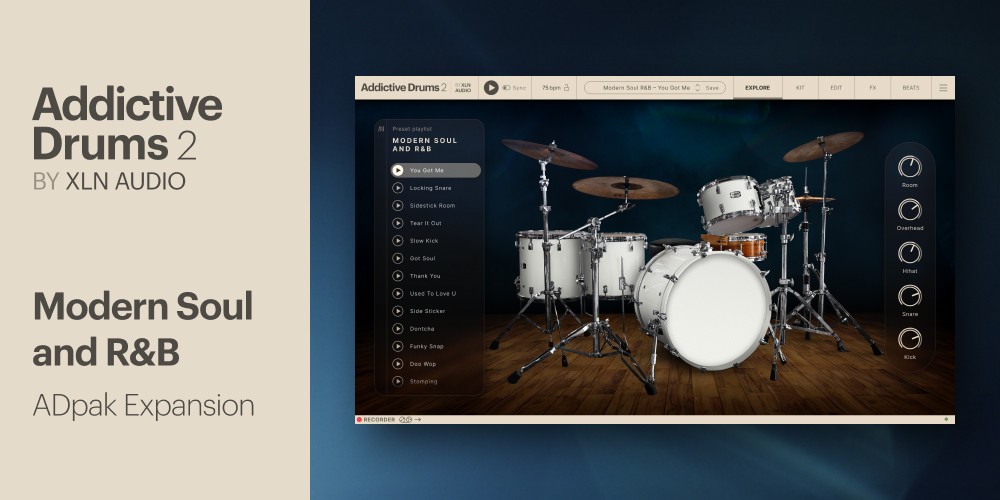Open the preset selector showing Modern Soul R&B
The height and width of the screenshot is (500, 1000).
coord(640,88)
